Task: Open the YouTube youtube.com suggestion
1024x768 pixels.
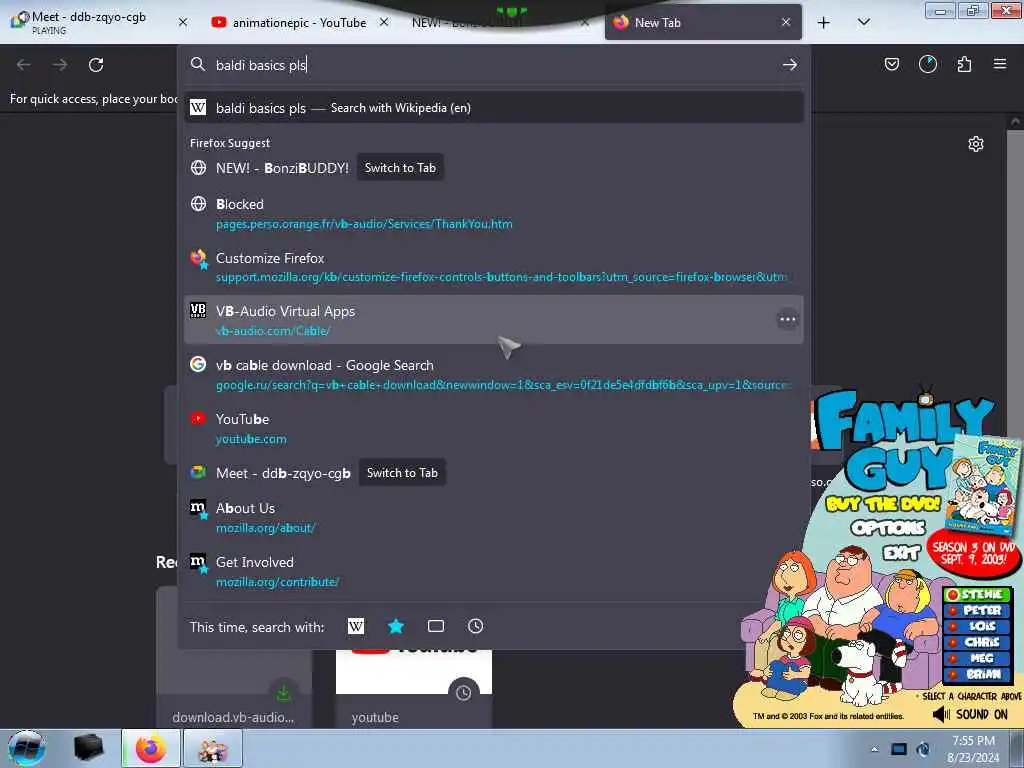Action: coord(494,428)
